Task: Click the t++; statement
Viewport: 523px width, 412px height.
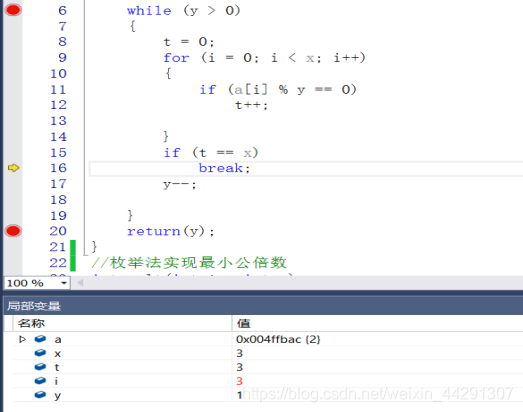Action: 251,105
